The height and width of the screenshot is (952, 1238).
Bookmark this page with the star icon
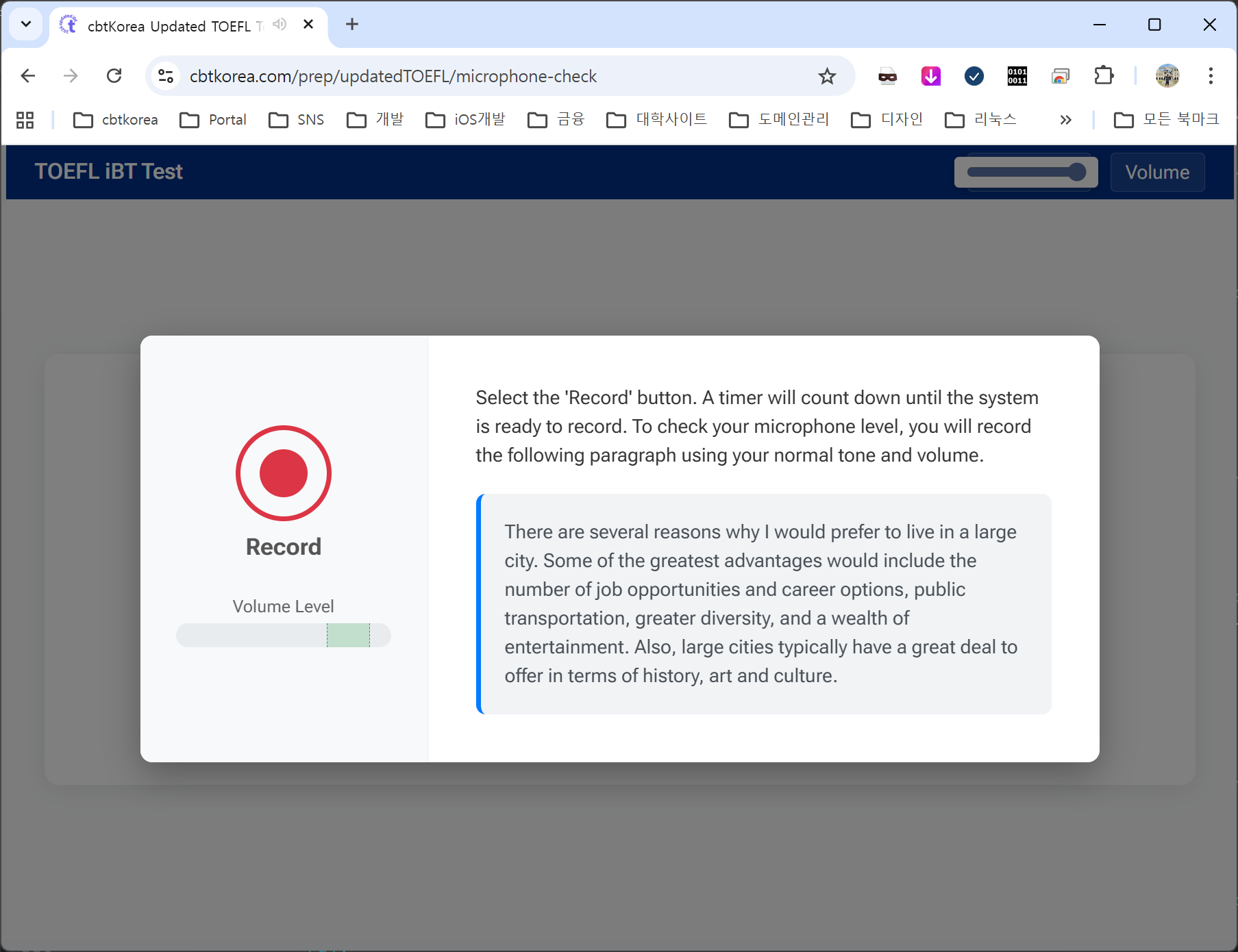point(827,76)
